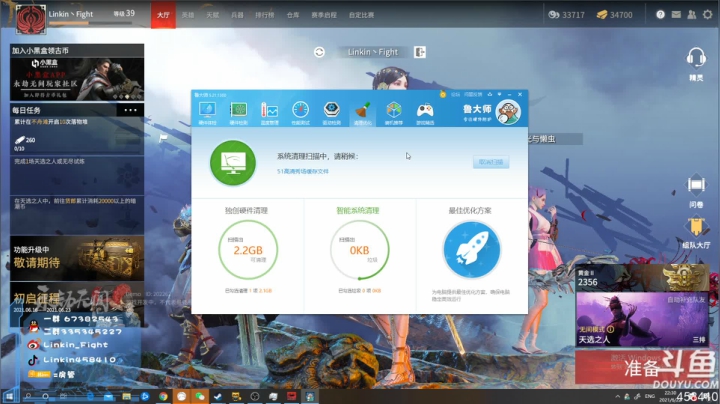Click the 功能升级中 敬请期待 banner
Screen dimensions: 720x404
77,258
